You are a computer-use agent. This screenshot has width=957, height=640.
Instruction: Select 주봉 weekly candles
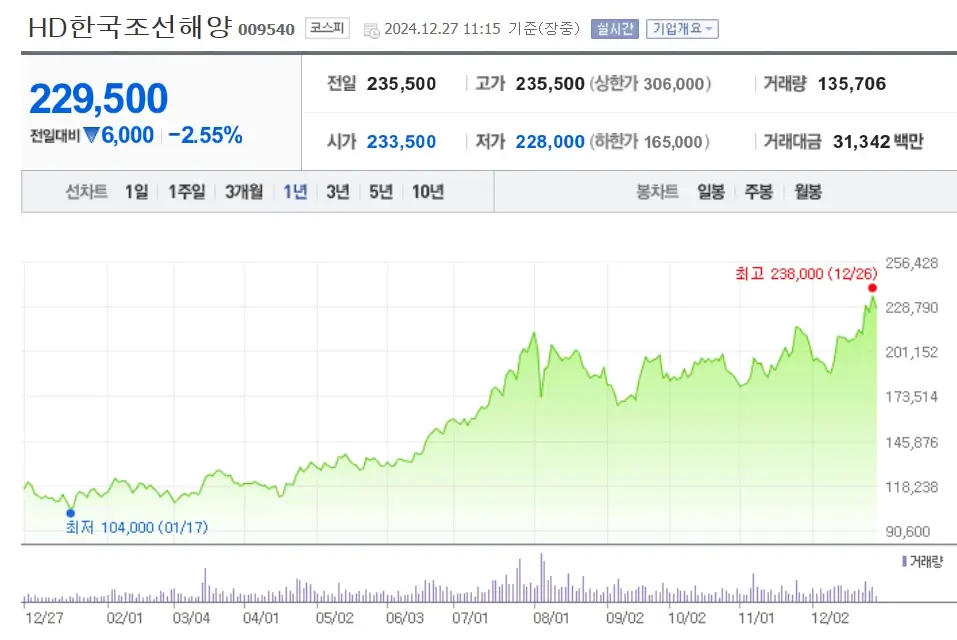coord(758,189)
